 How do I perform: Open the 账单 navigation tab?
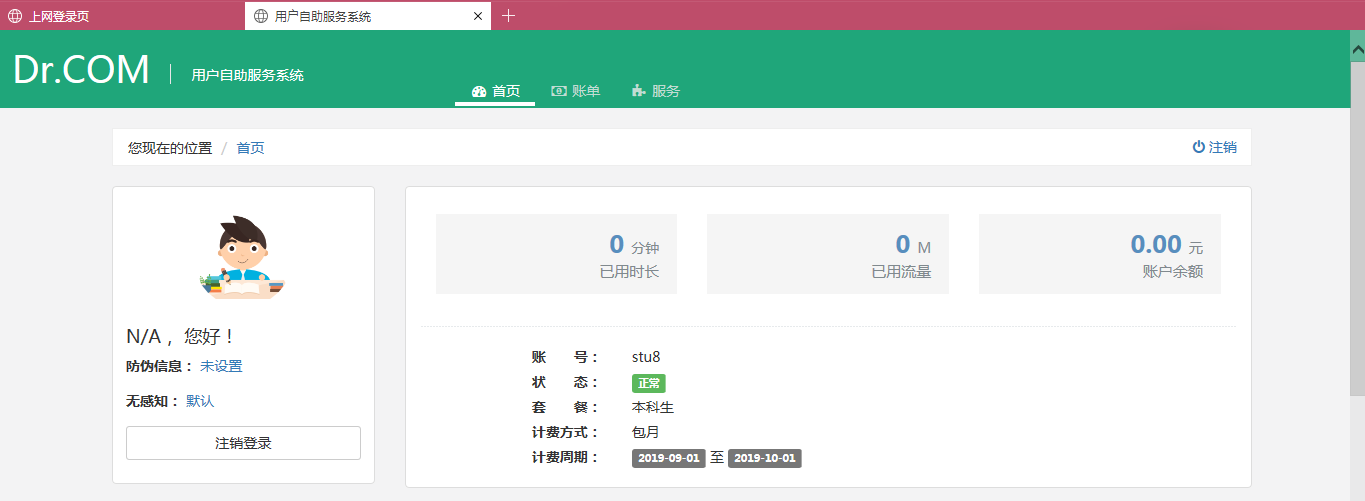pos(576,91)
